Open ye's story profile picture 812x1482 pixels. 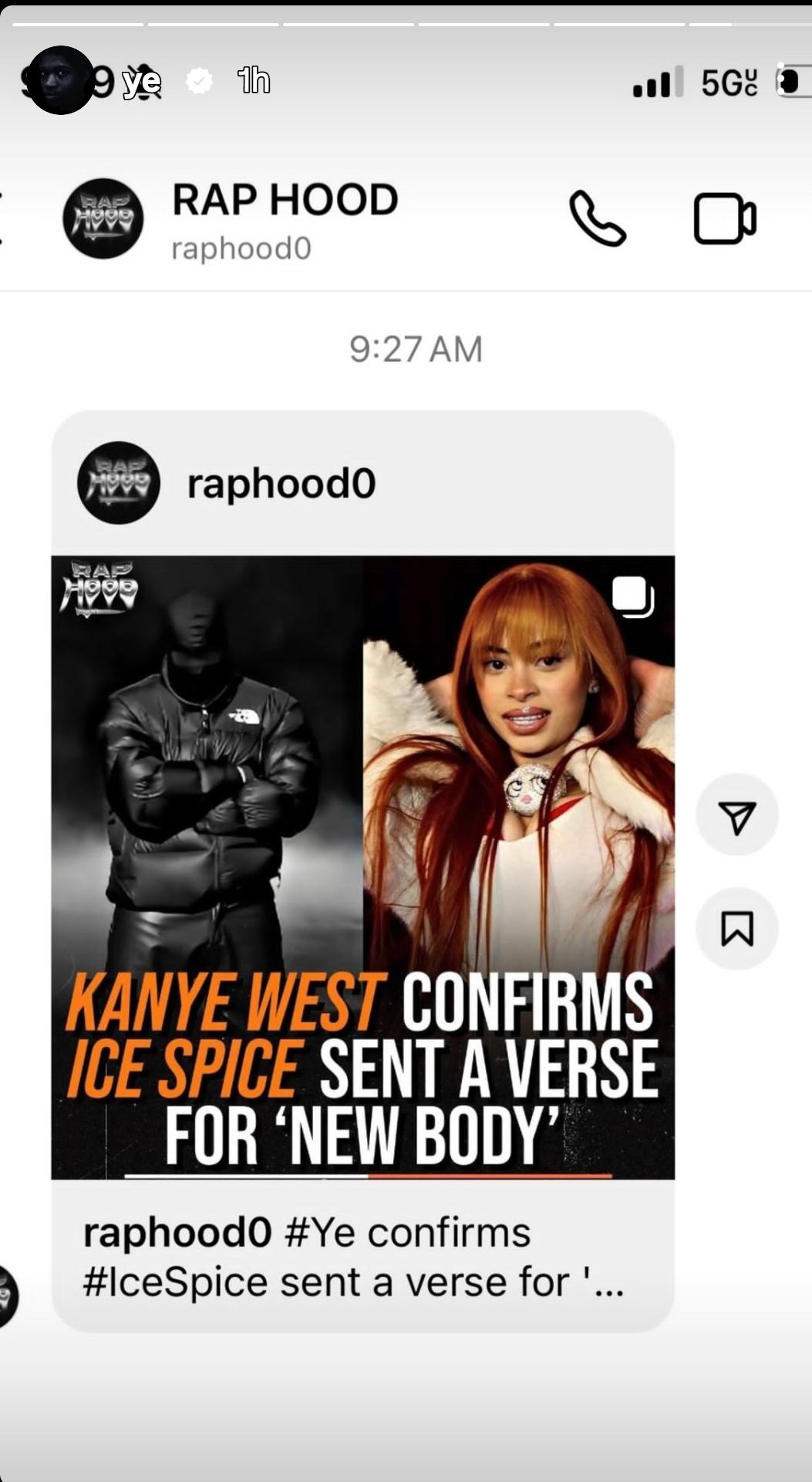coord(61,80)
